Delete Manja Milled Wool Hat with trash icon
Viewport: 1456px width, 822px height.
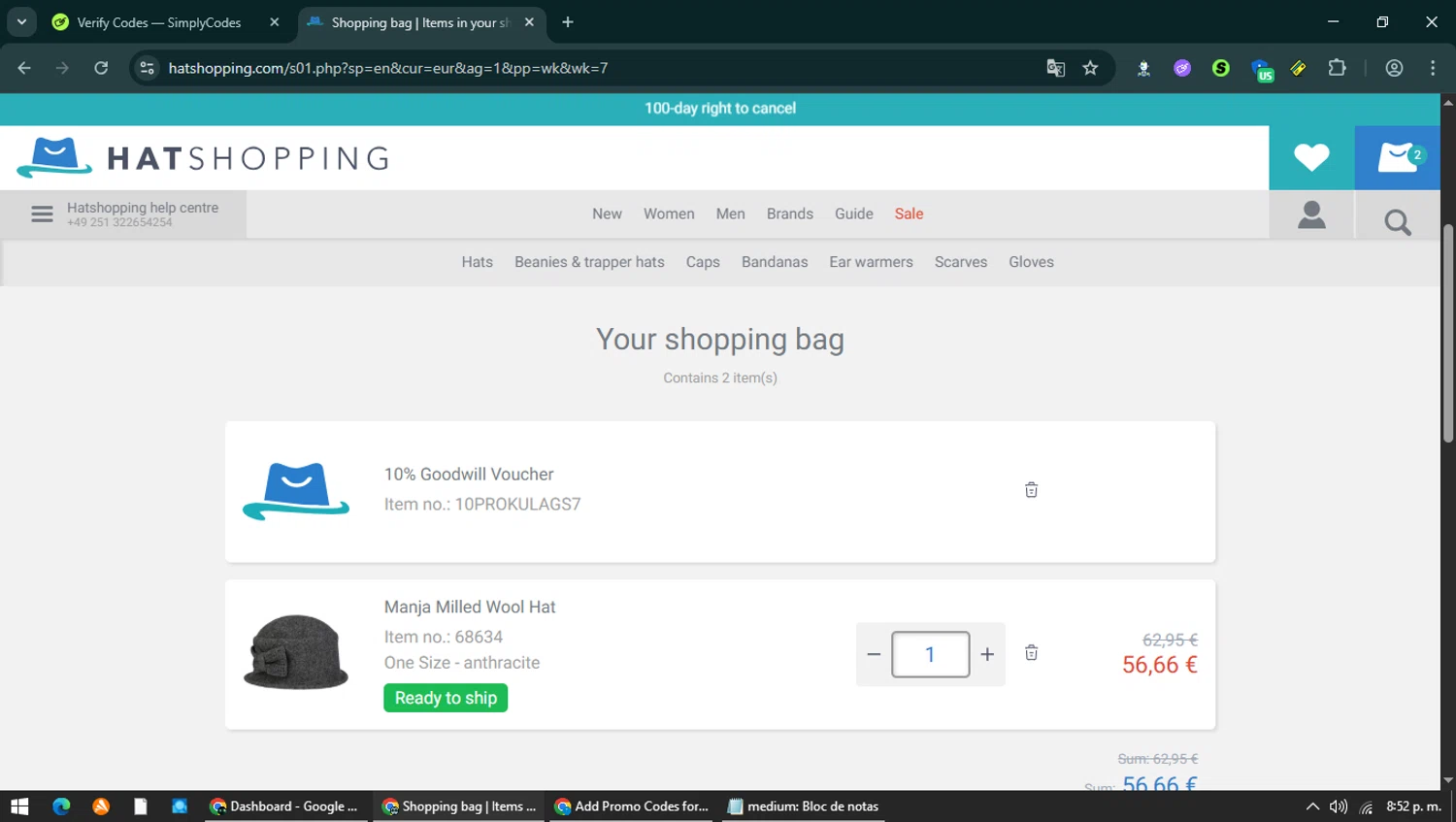[1031, 653]
